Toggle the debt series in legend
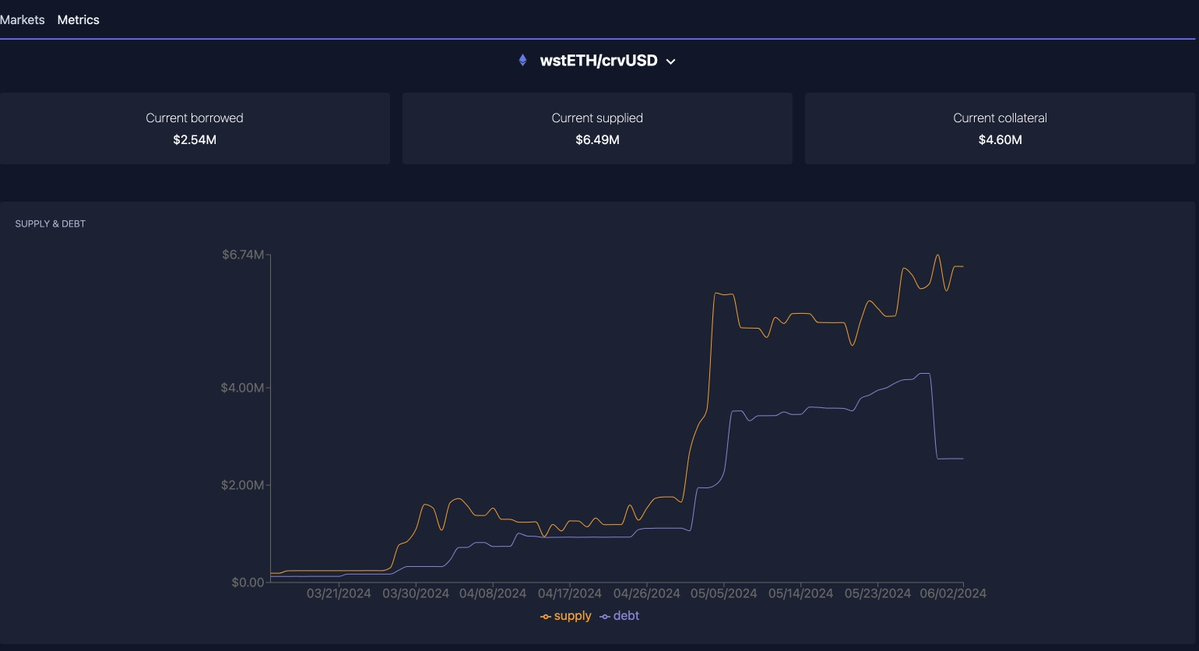This screenshot has width=1199, height=651. (x=619, y=616)
